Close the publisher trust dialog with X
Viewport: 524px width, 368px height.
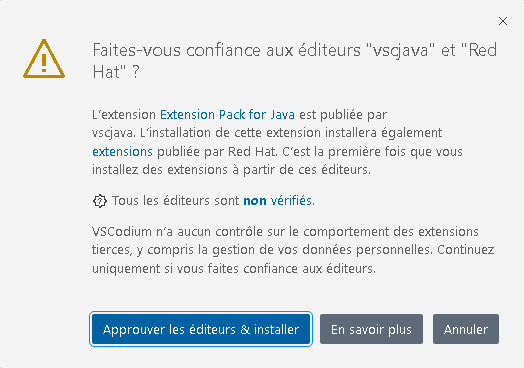click(503, 21)
